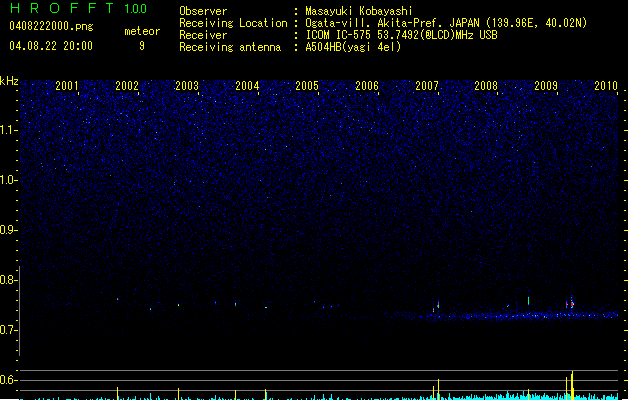Click the tallest yellow amplitude spike near 2009
Viewport: 629px width, 400px height.
572,385
